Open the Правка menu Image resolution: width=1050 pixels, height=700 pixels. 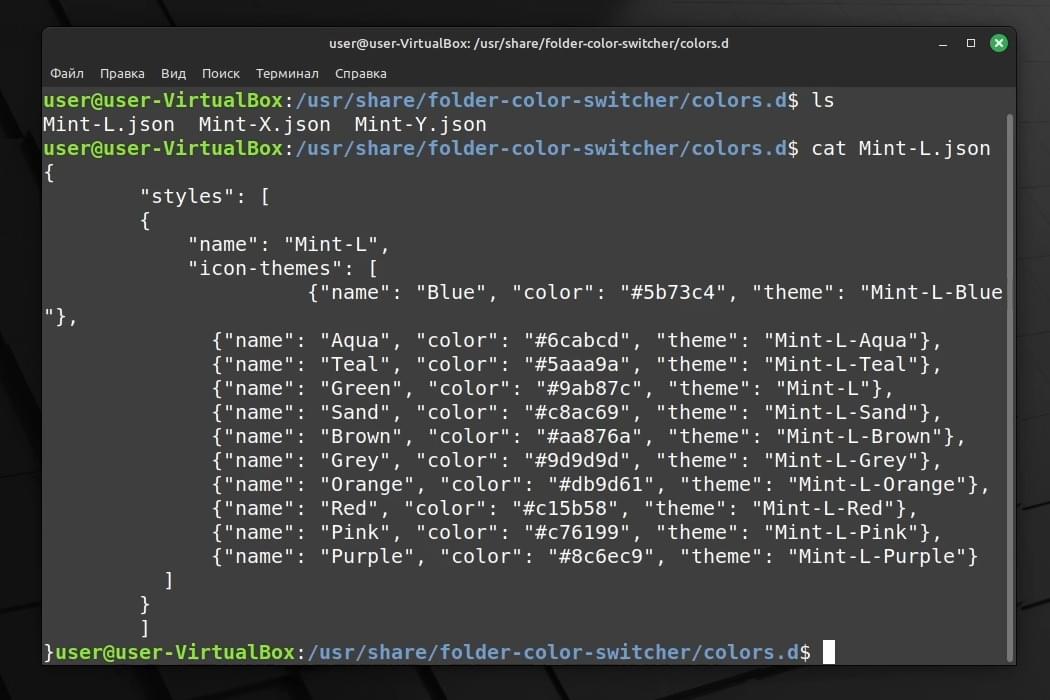(122, 74)
